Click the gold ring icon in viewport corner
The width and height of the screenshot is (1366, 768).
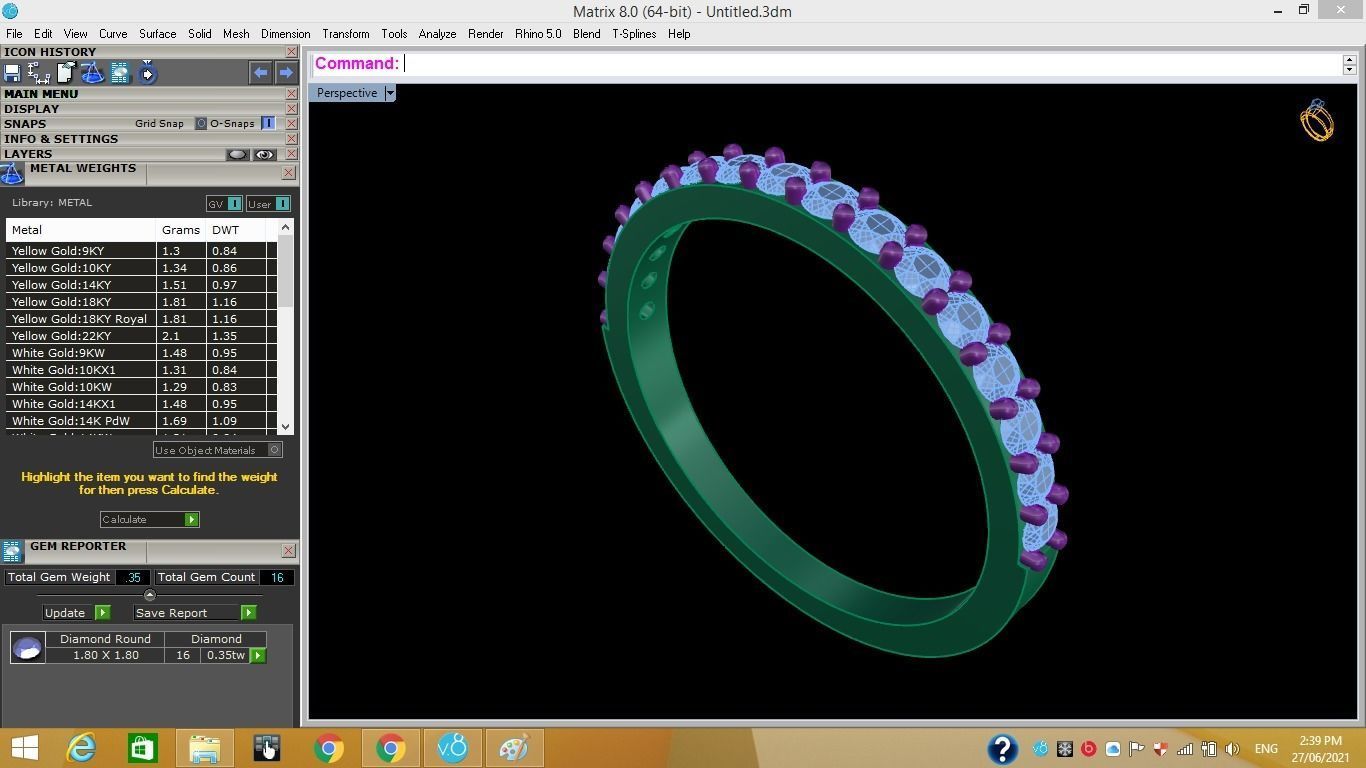pyautogui.click(x=1317, y=120)
